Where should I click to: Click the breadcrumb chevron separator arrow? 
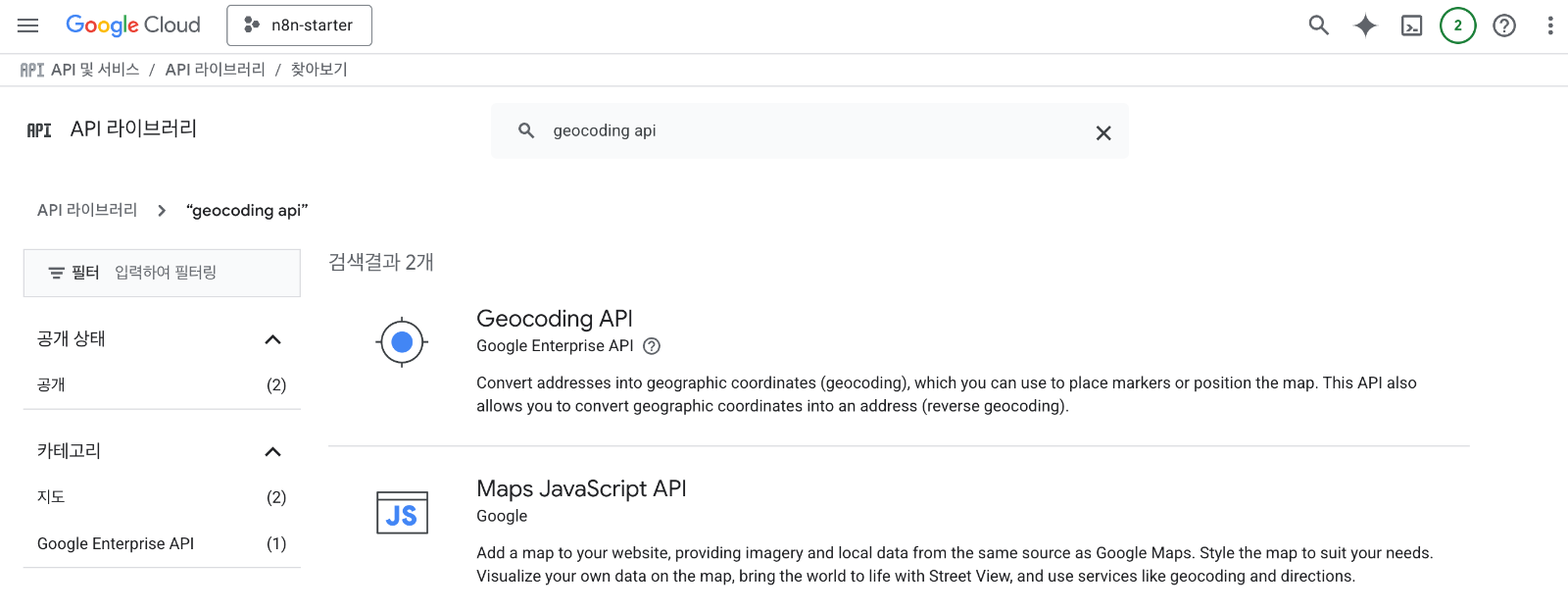[x=162, y=211]
